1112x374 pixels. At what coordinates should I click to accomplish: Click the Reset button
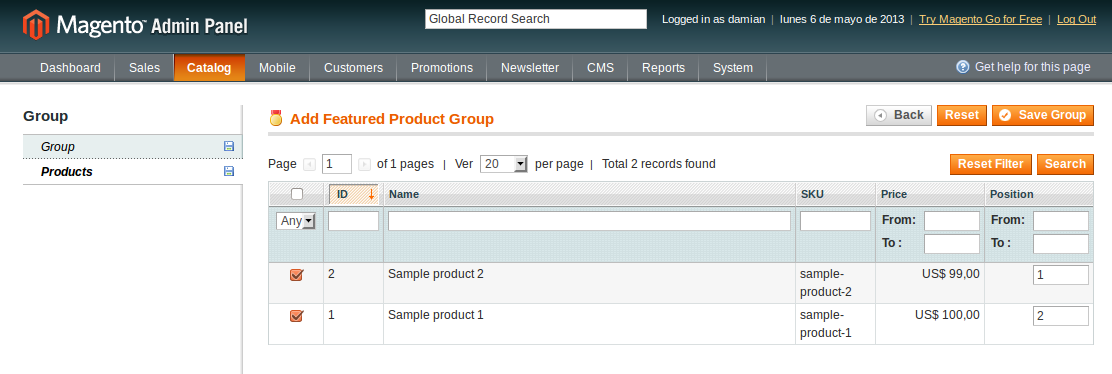click(962, 115)
